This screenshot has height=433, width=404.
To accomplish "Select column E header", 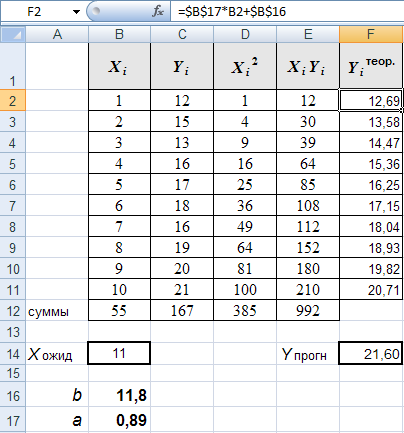I will (x=308, y=34).
